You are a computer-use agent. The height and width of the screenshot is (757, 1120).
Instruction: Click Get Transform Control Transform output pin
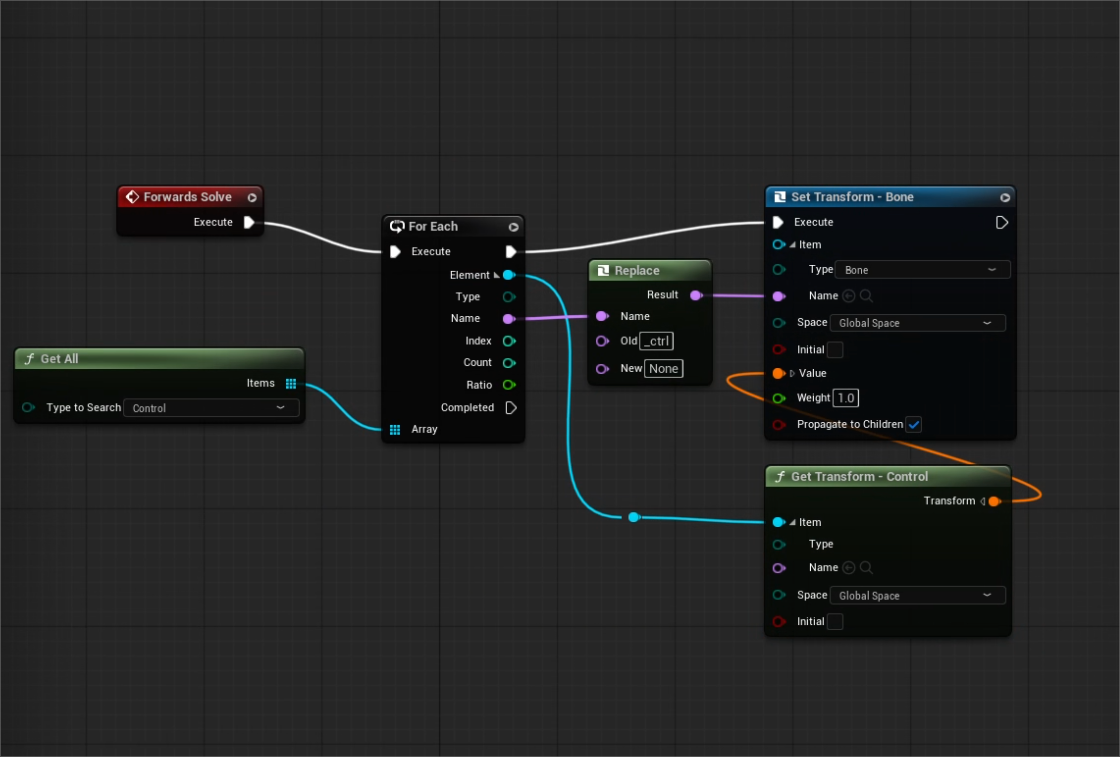pyautogui.click(x=994, y=501)
